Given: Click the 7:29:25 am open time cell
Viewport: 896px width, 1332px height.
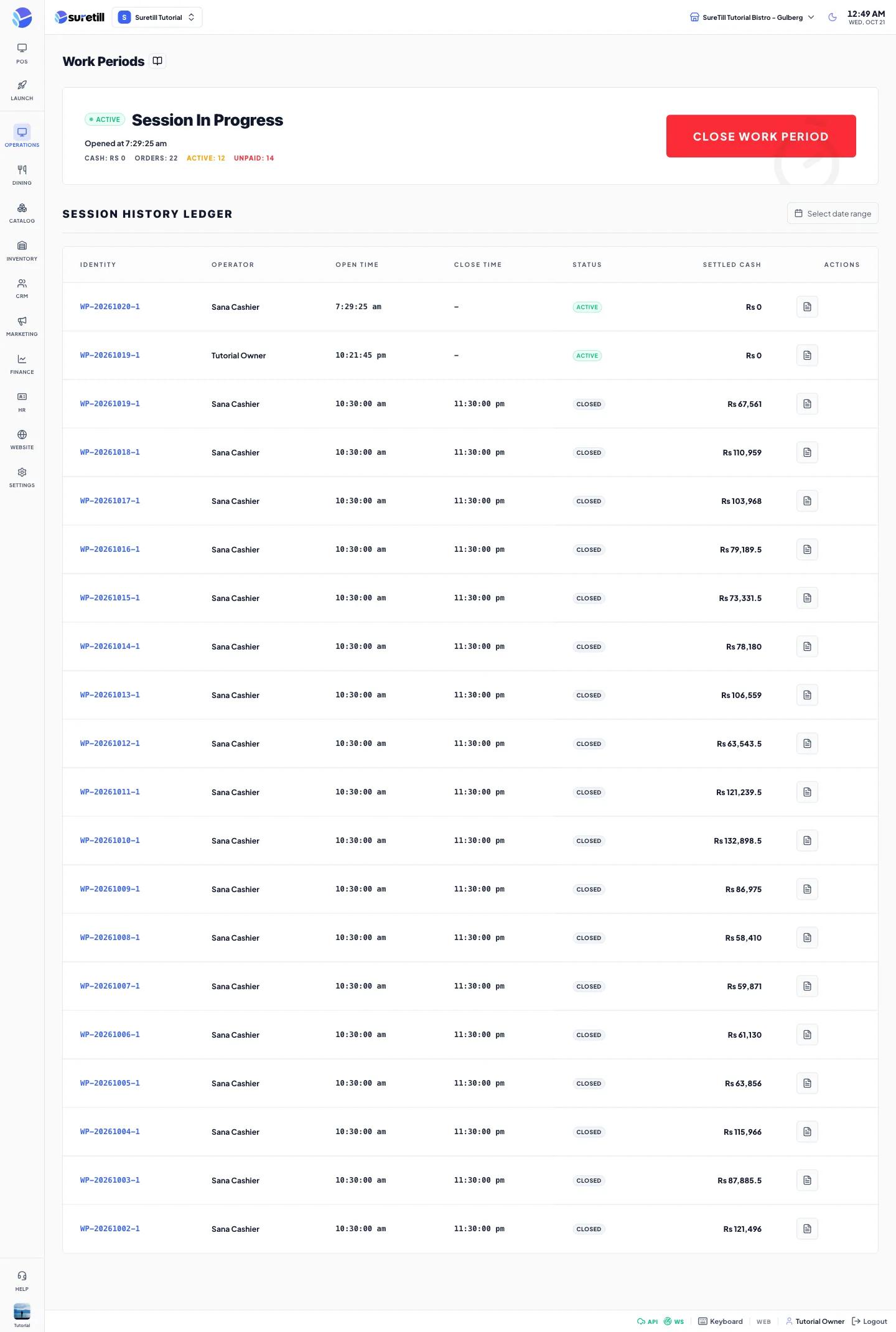Looking at the screenshot, I should click(358, 307).
